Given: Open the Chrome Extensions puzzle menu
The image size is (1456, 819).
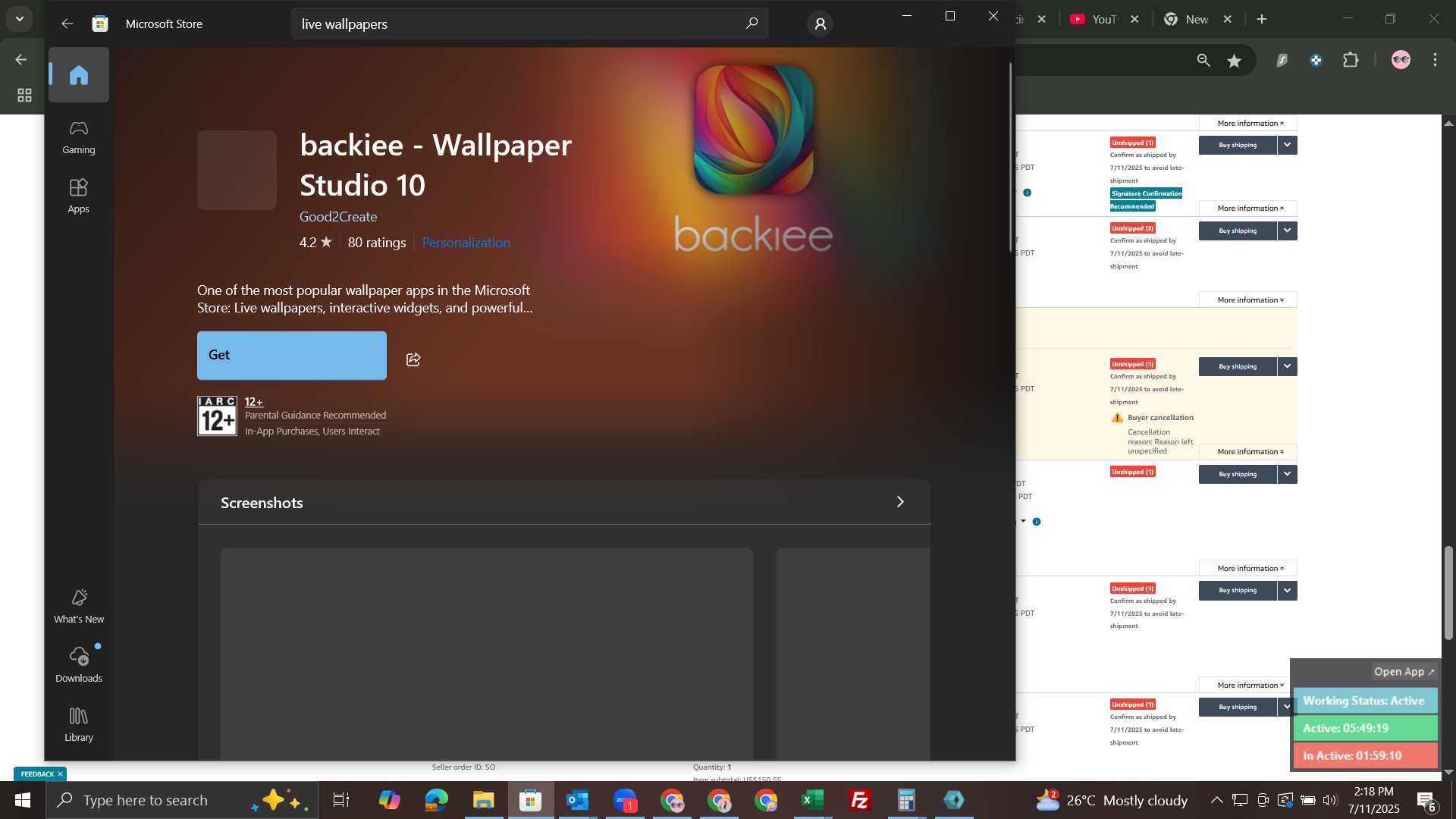Looking at the screenshot, I should (1351, 60).
